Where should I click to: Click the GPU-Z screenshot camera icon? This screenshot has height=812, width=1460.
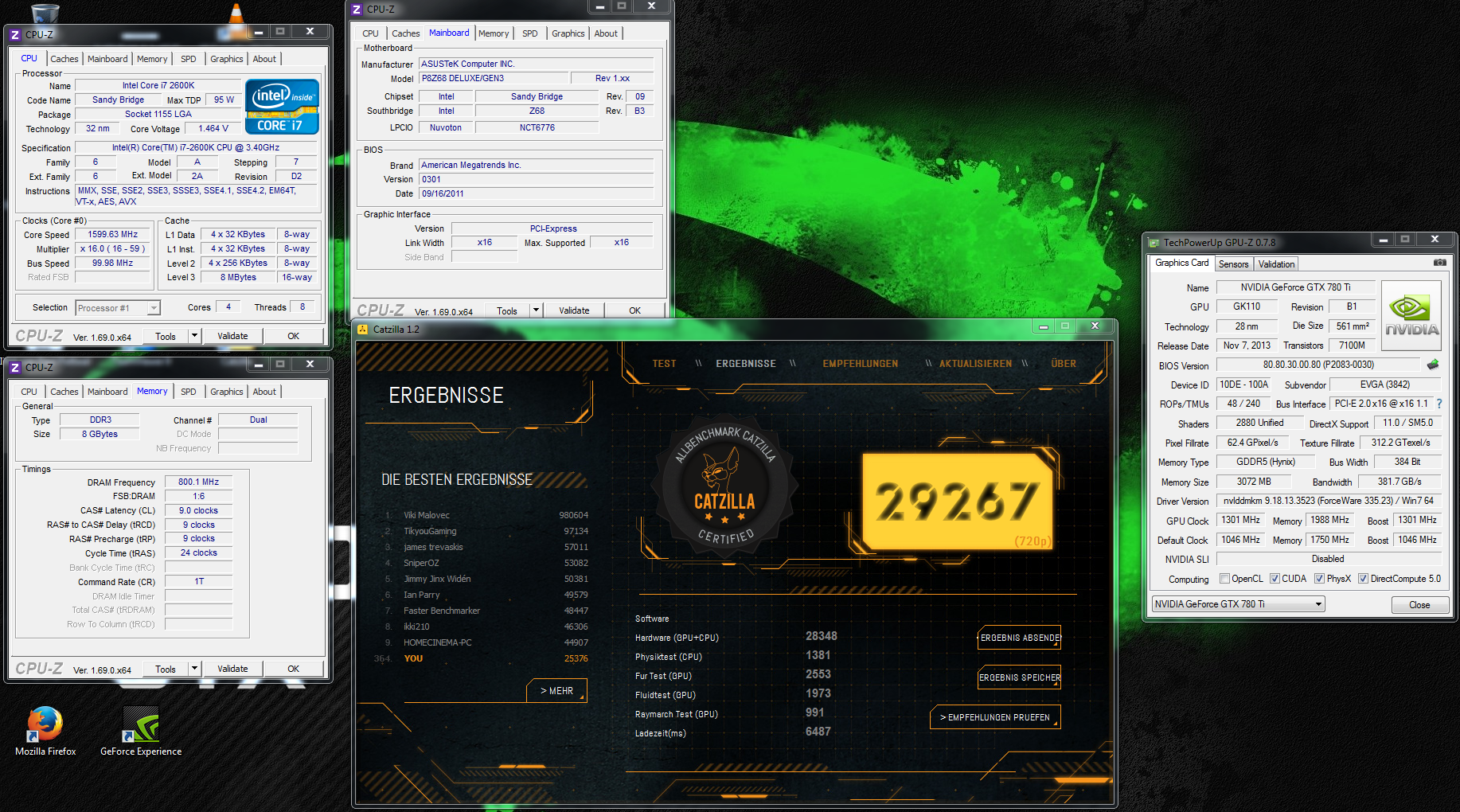point(1439,263)
